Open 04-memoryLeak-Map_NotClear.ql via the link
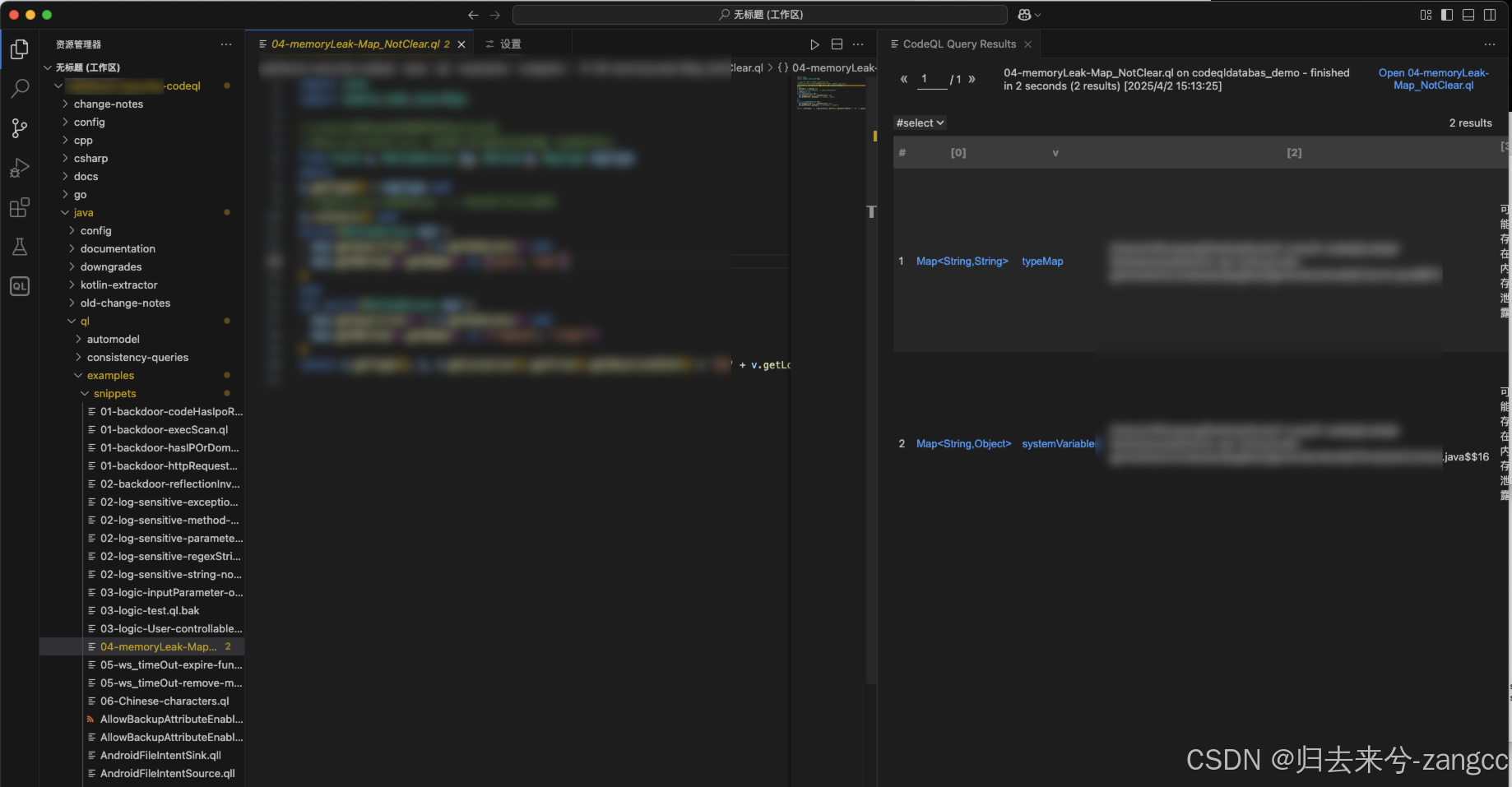Image resolution: width=1512 pixels, height=787 pixels. (x=1433, y=79)
